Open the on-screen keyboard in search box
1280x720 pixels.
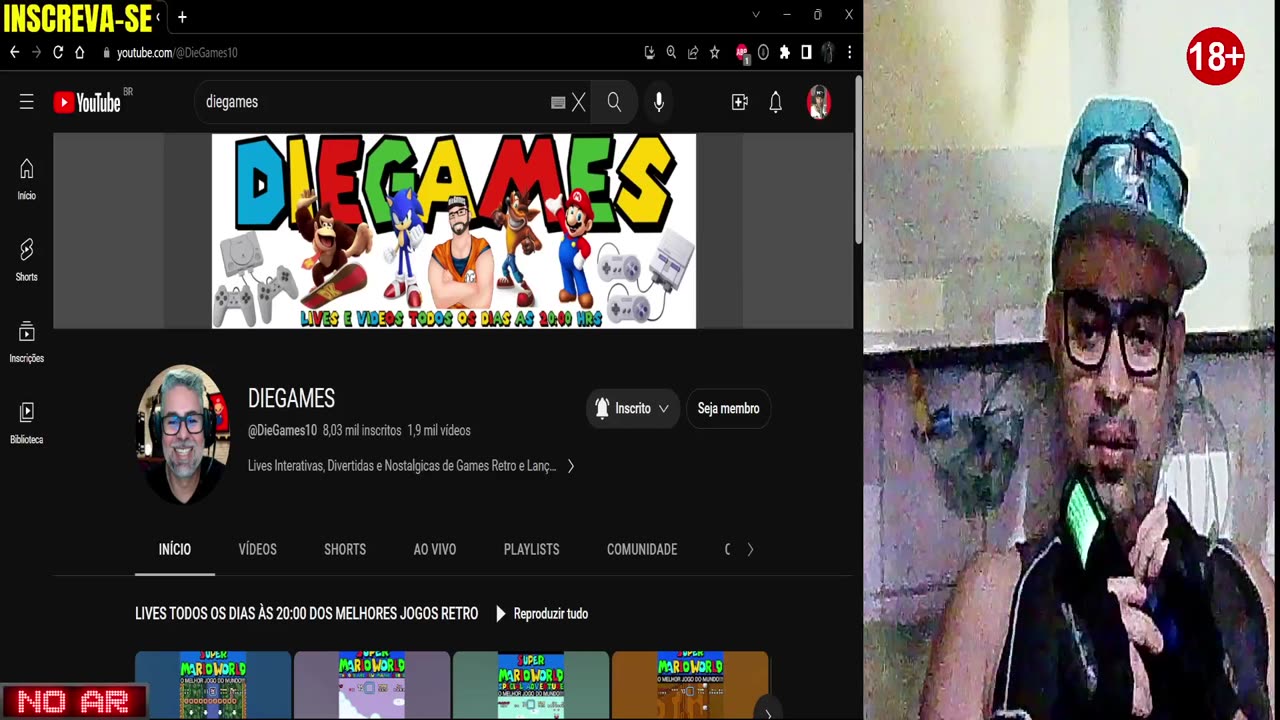click(558, 102)
